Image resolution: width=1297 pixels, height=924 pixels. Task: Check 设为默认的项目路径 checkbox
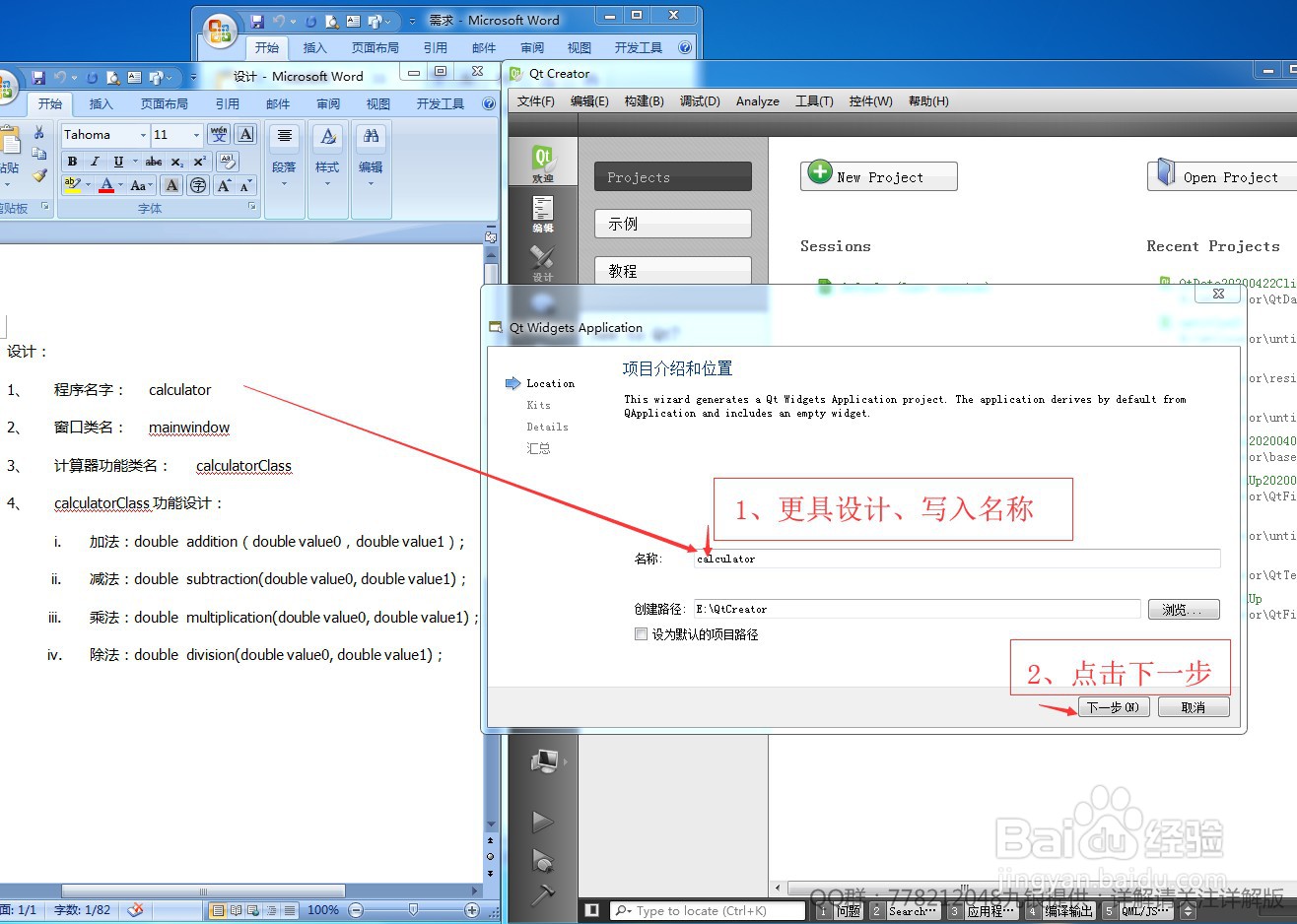coord(641,634)
